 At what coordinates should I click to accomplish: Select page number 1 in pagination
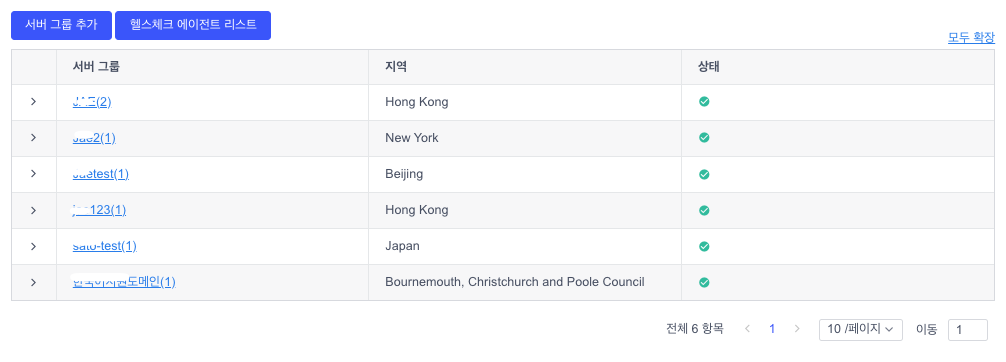coord(772,329)
